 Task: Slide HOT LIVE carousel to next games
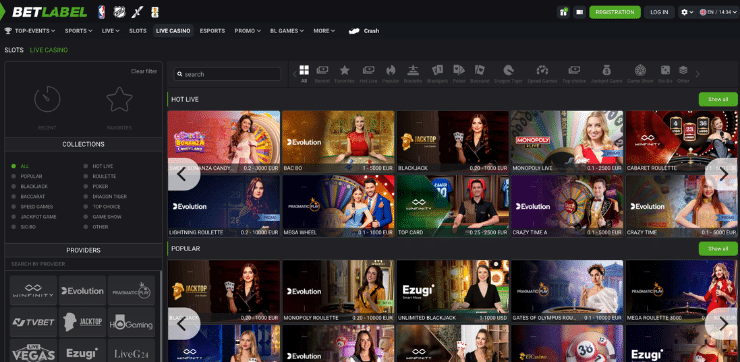coord(723,174)
